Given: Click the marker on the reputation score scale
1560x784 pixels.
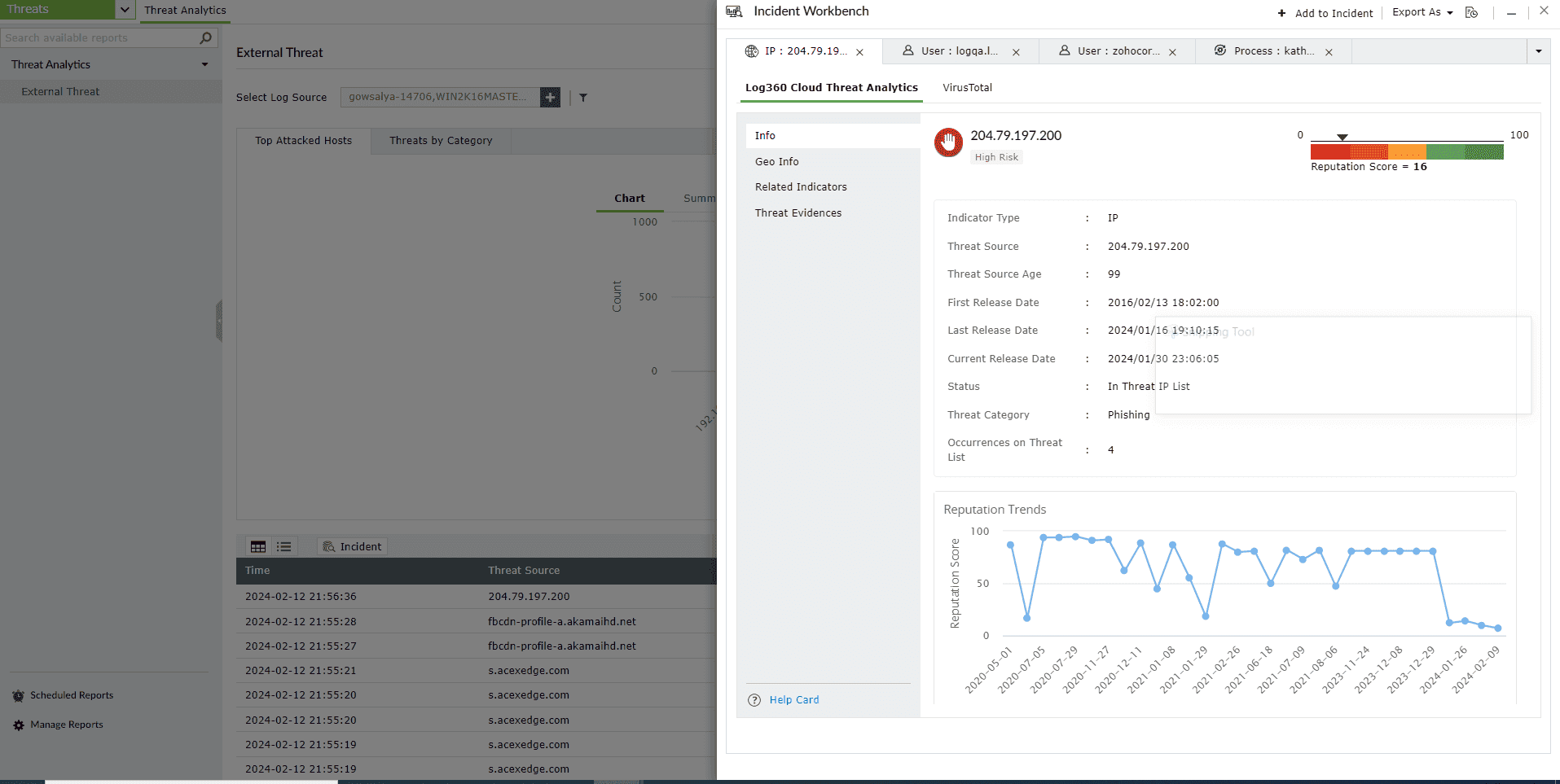Looking at the screenshot, I should click(x=1342, y=137).
